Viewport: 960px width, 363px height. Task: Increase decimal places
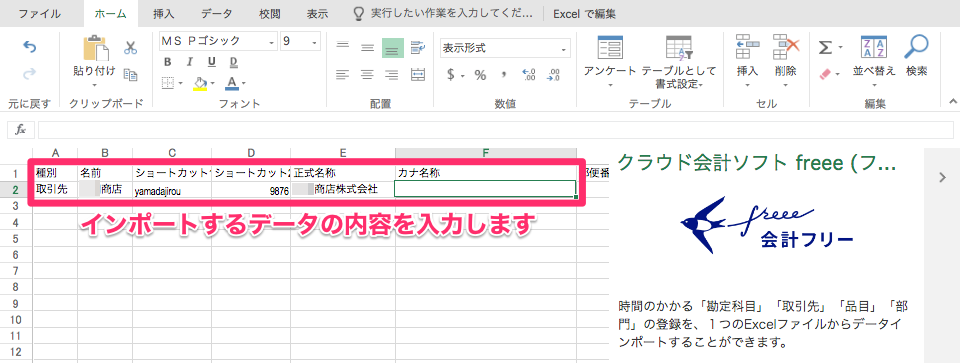click(528, 75)
